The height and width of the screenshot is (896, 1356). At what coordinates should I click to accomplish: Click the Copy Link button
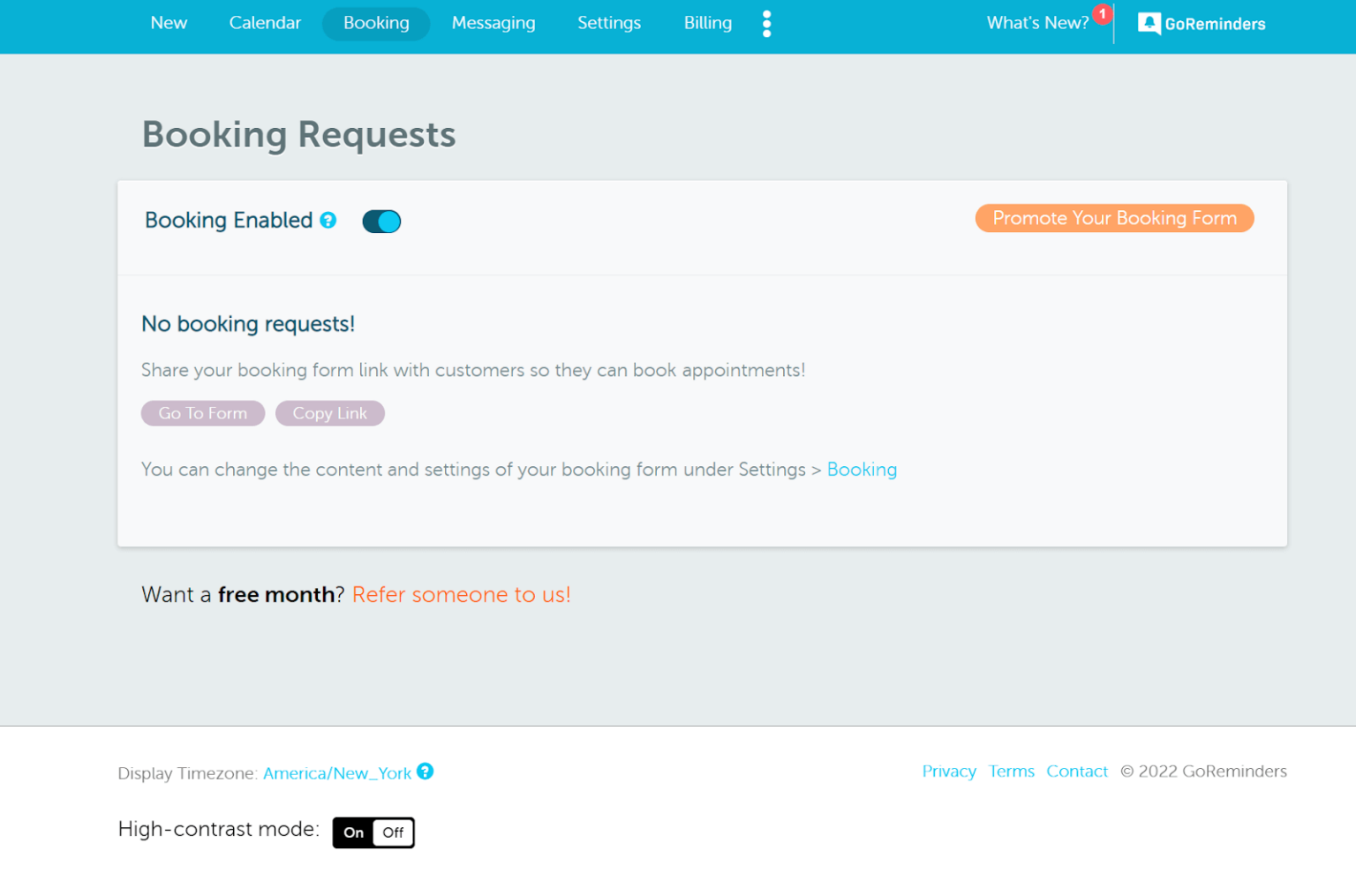[329, 413]
